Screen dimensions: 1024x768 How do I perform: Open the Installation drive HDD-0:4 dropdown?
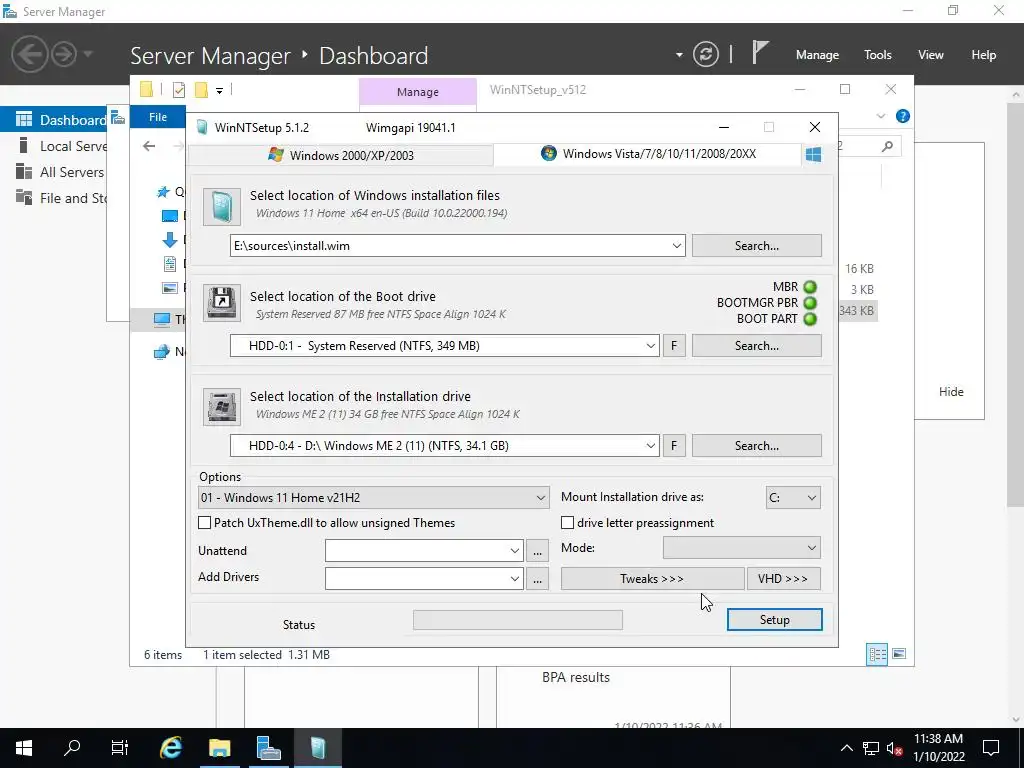(650, 445)
